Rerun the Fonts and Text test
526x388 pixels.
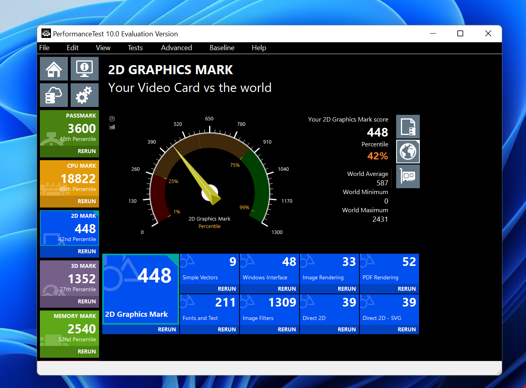227,329
